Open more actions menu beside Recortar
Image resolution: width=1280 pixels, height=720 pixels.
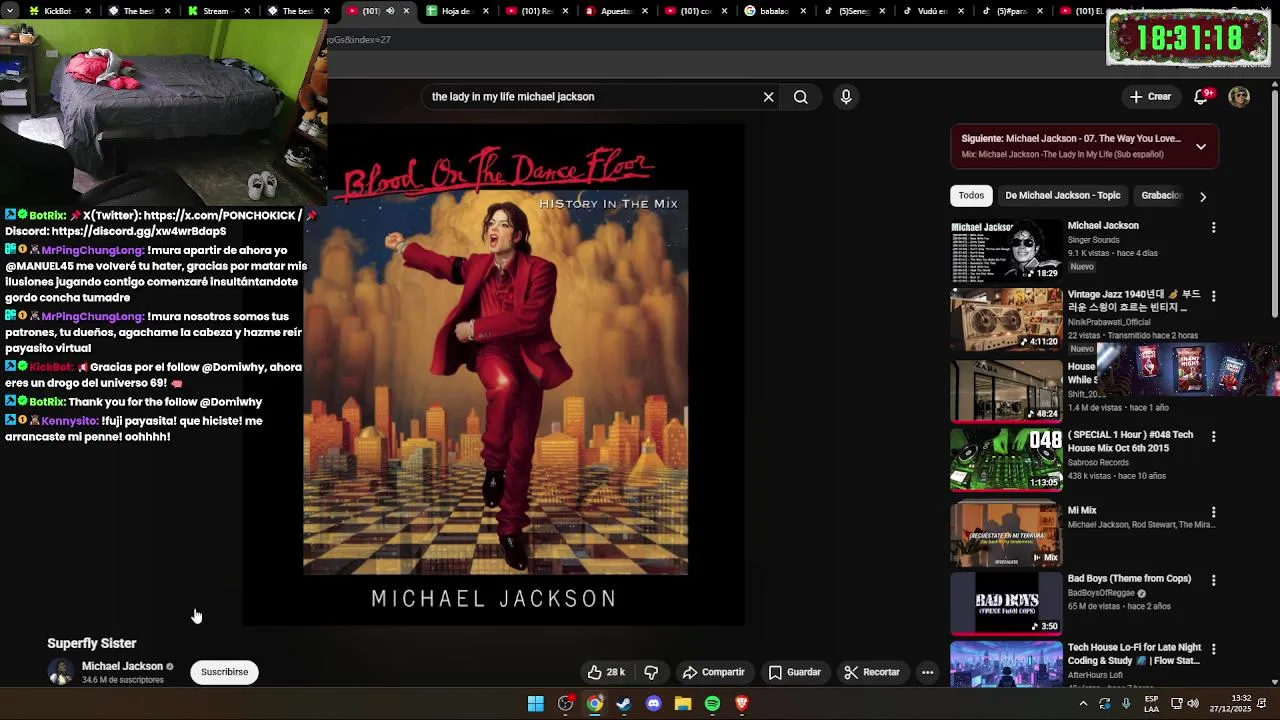coord(928,672)
